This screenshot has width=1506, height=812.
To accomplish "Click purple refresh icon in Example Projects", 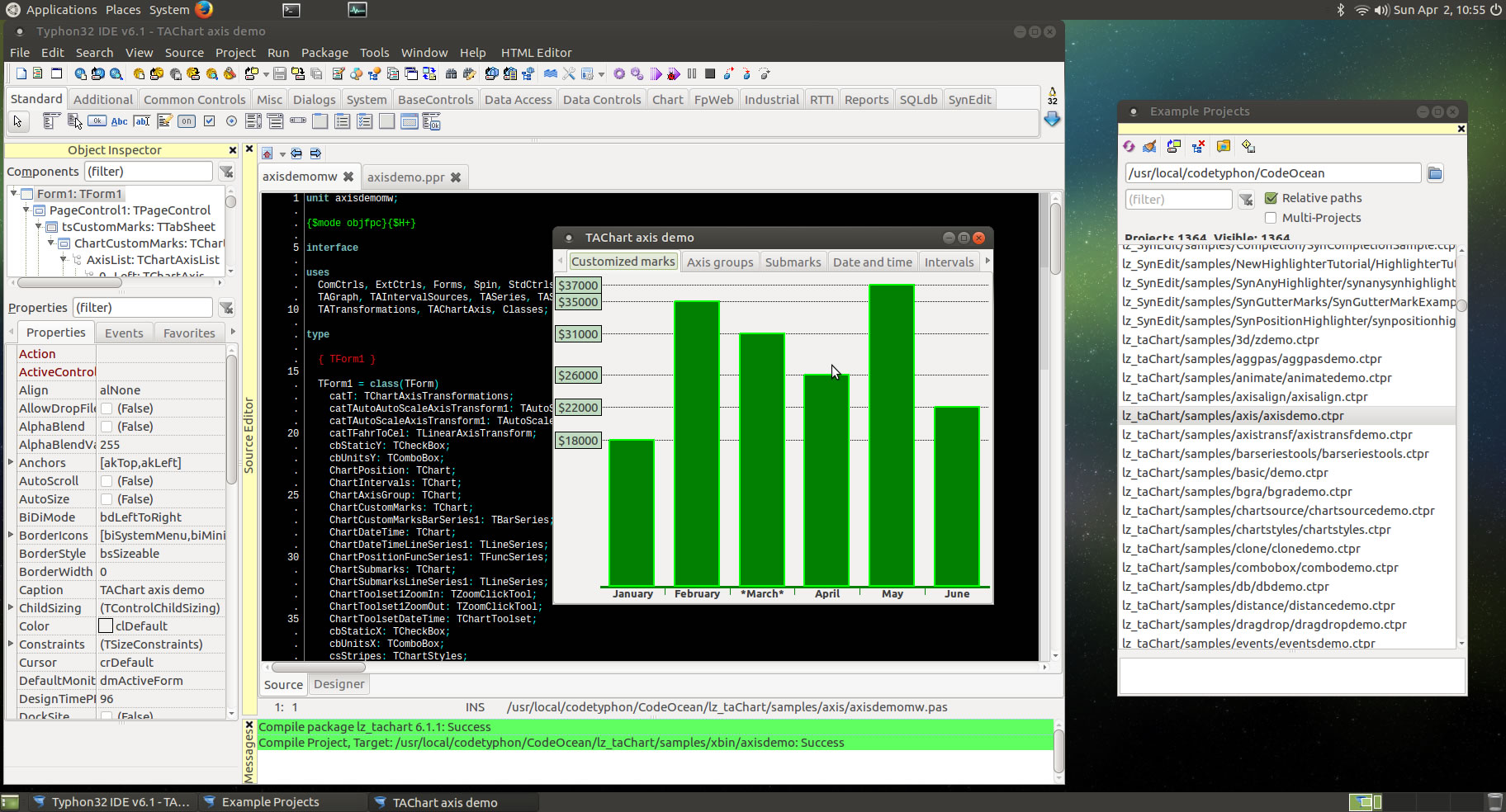I will click(1129, 147).
